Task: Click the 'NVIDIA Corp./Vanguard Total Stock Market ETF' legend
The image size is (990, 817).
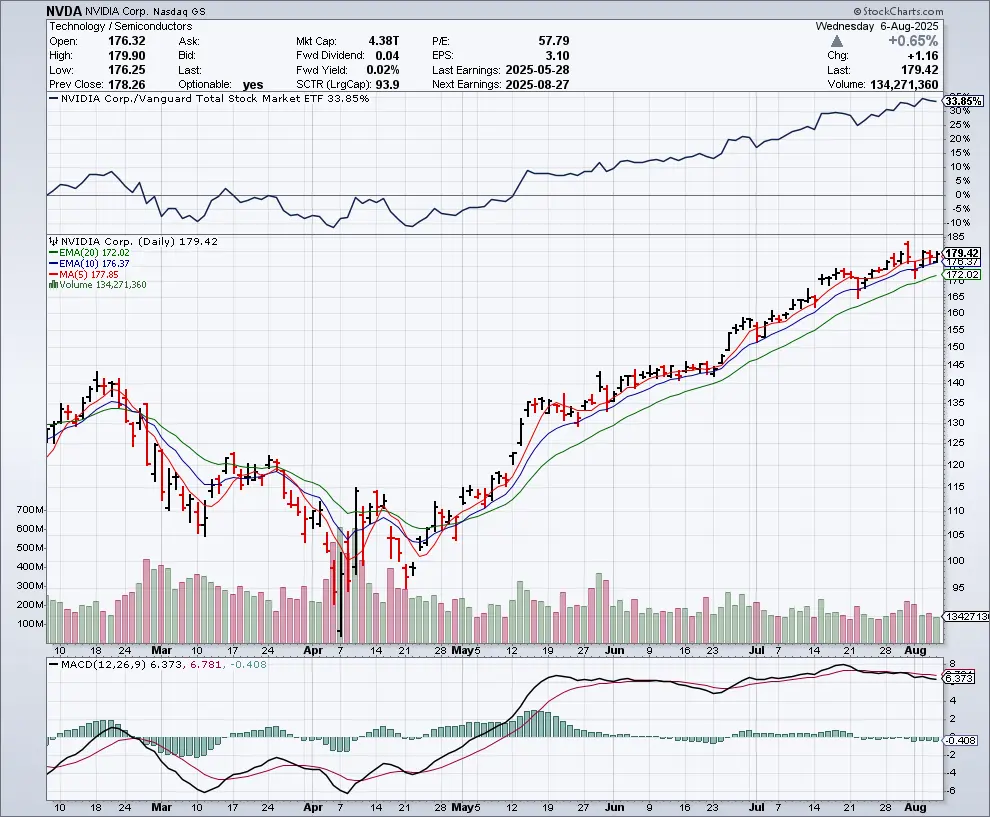Action: [192, 98]
